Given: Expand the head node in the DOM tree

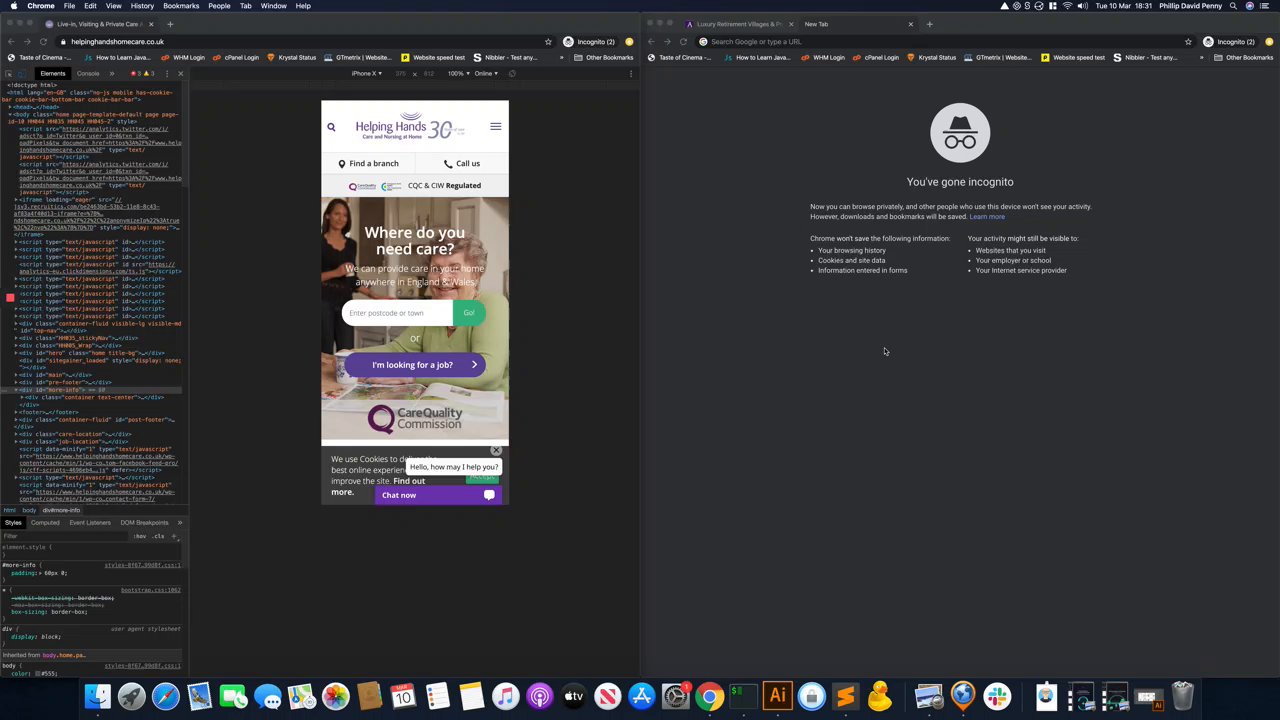Looking at the screenshot, I should coord(11,107).
